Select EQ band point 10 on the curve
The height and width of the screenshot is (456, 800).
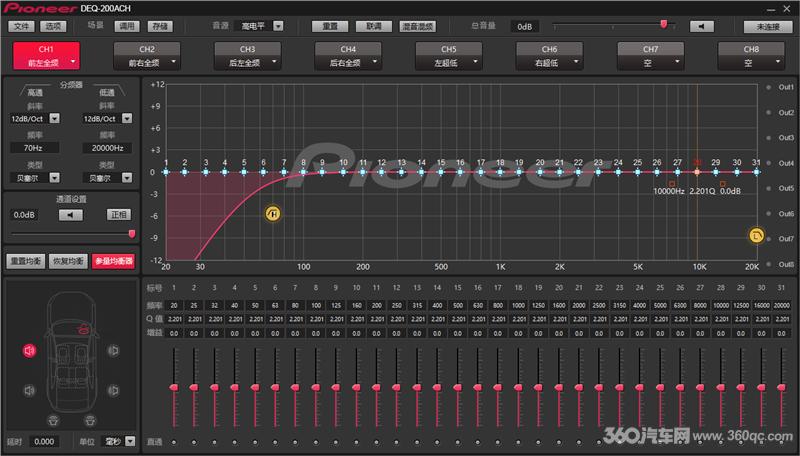pos(343,172)
